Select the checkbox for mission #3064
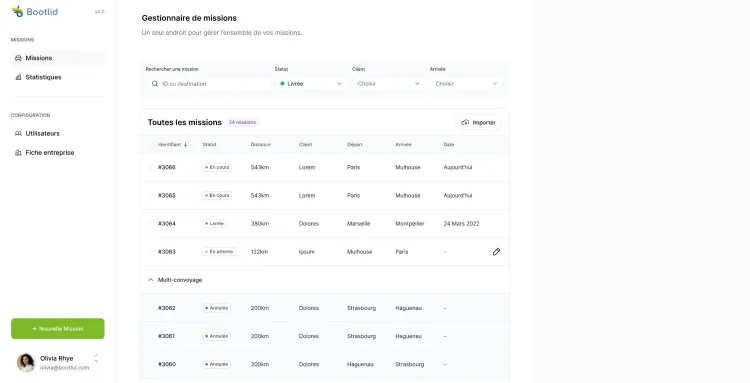Image resolution: width=750 pixels, height=383 pixels. click(151, 224)
